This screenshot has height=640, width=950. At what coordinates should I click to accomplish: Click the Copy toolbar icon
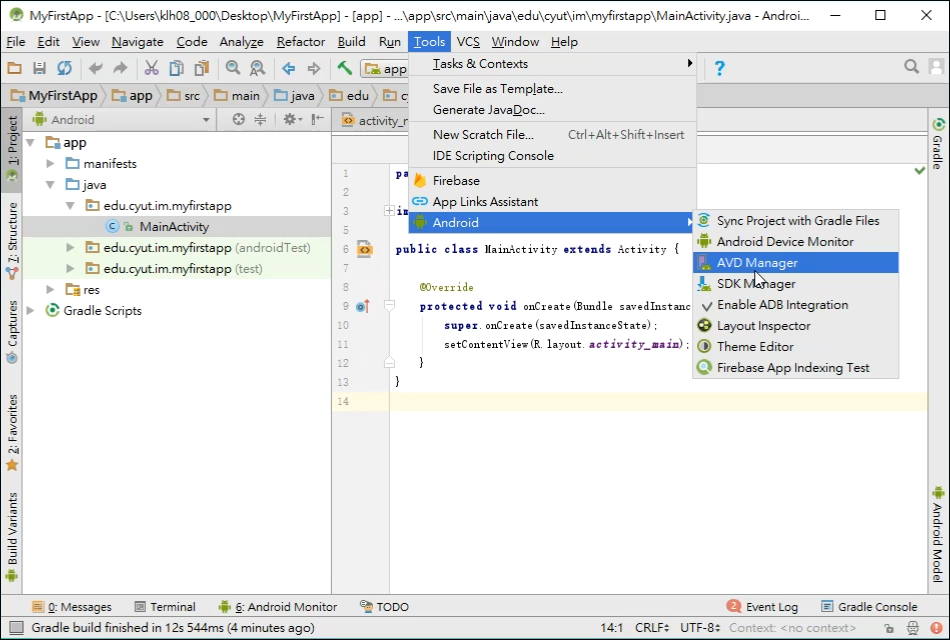[176, 68]
